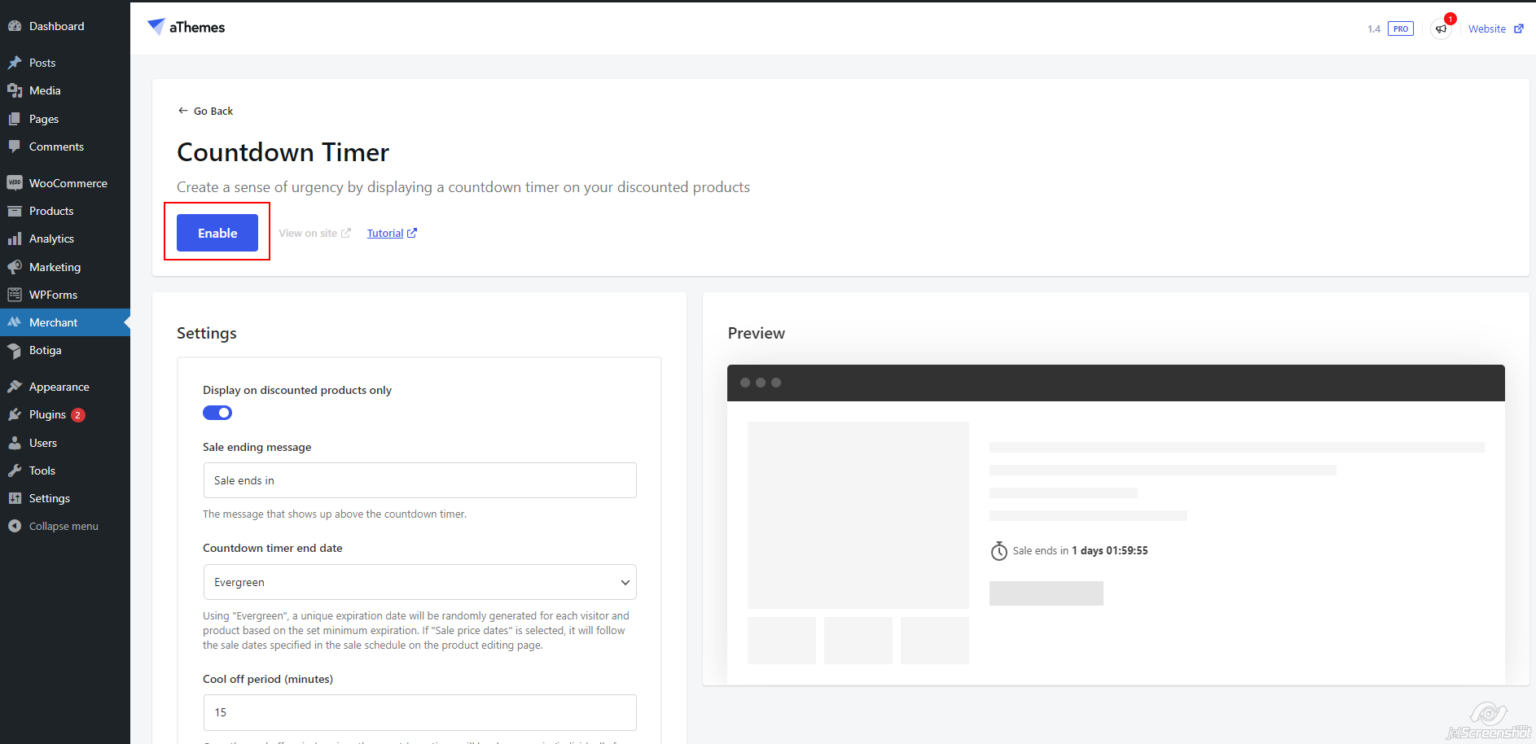Click the aThemes logo
Image resolution: width=1536 pixels, height=744 pixels.
(x=186, y=27)
